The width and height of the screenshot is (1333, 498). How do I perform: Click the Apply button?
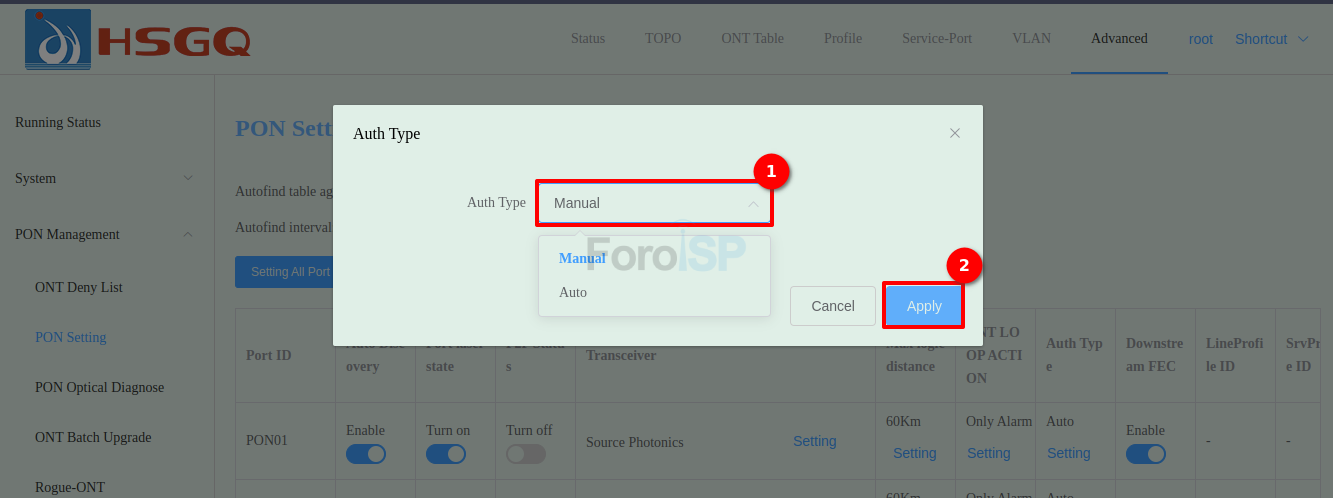pos(924,306)
